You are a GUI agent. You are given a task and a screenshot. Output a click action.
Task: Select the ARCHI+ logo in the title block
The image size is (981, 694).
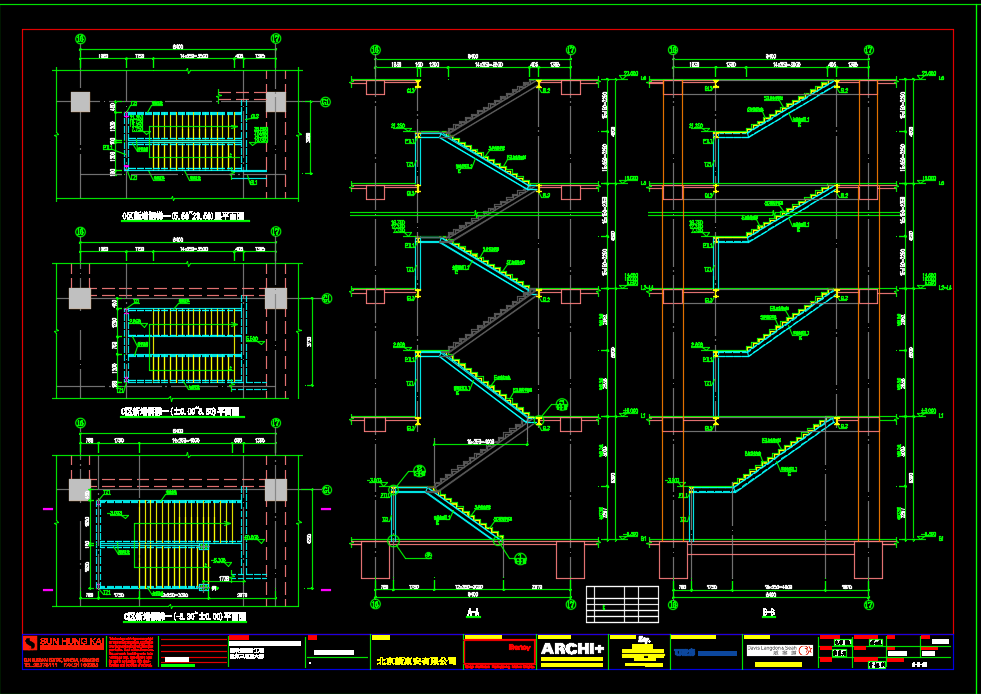[573, 650]
